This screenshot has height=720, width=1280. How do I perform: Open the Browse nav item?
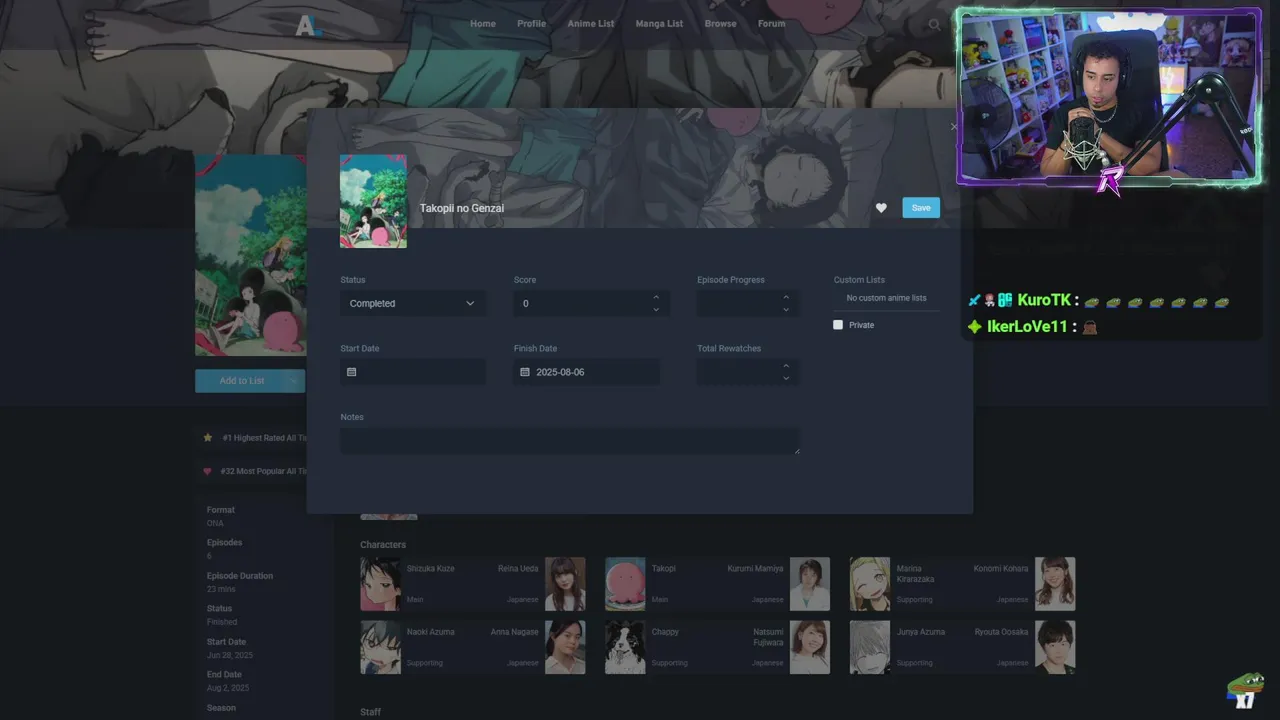[720, 24]
